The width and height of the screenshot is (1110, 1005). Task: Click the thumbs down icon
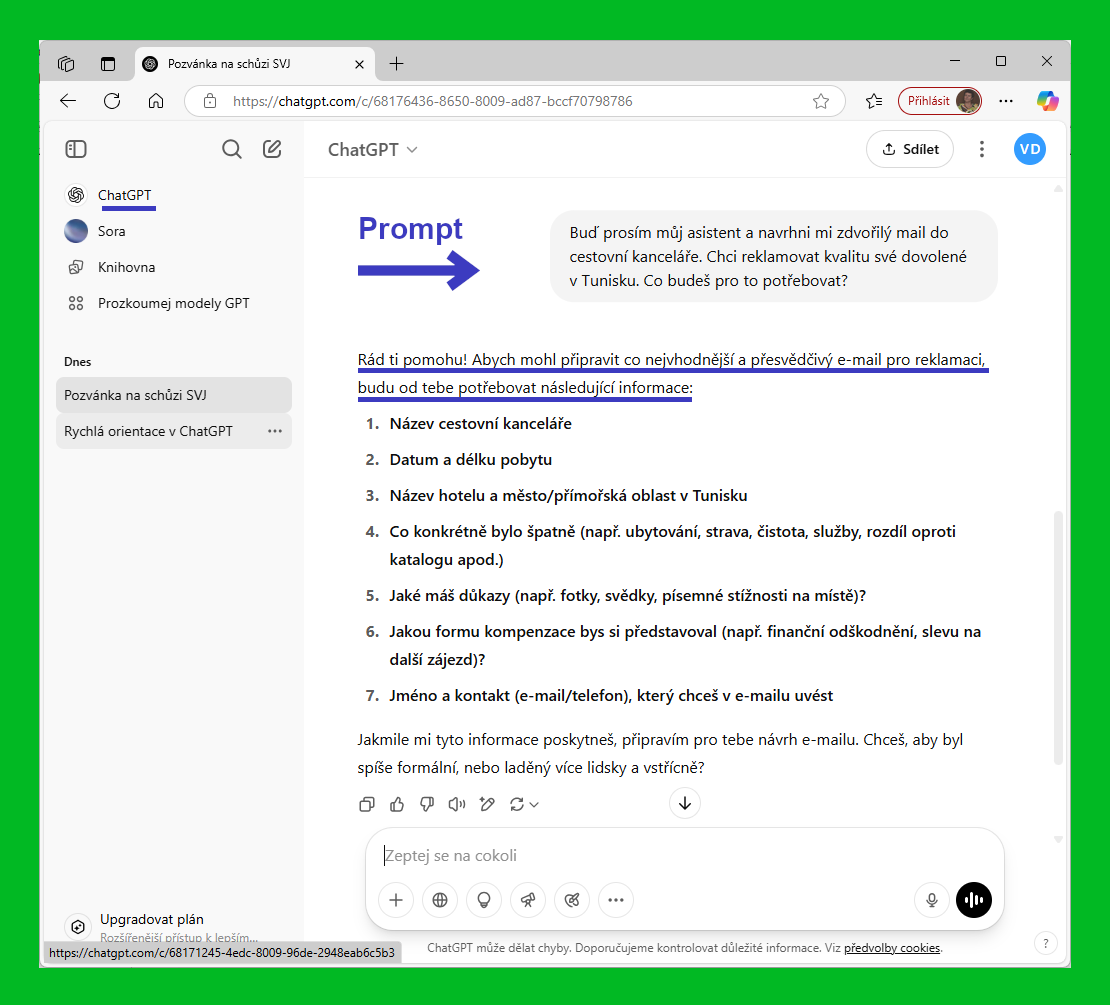427,804
